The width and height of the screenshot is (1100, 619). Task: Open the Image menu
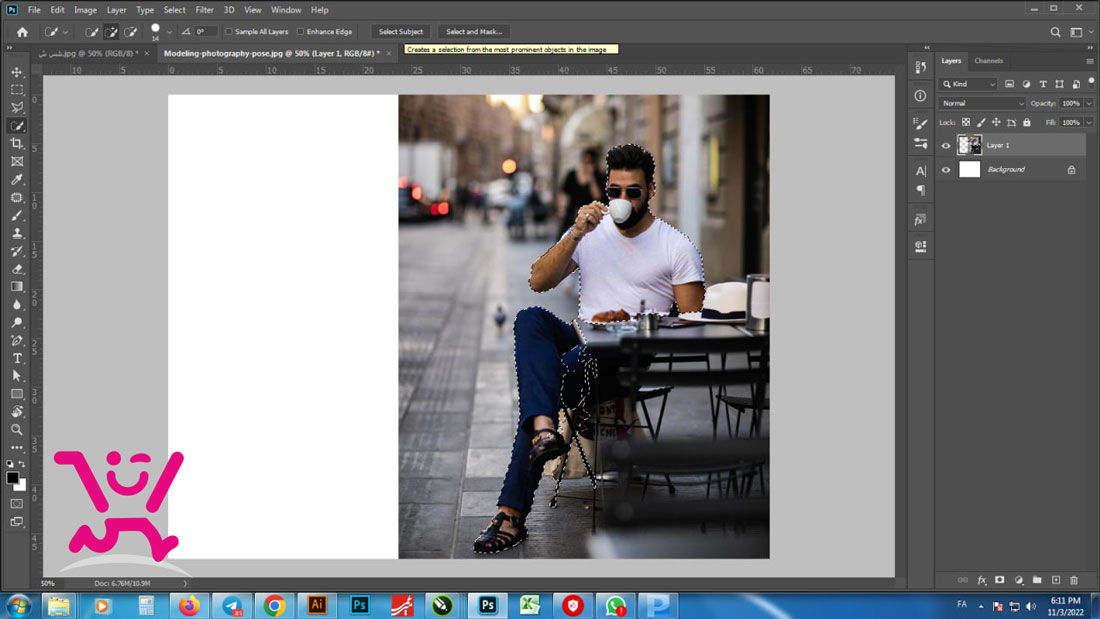click(85, 10)
